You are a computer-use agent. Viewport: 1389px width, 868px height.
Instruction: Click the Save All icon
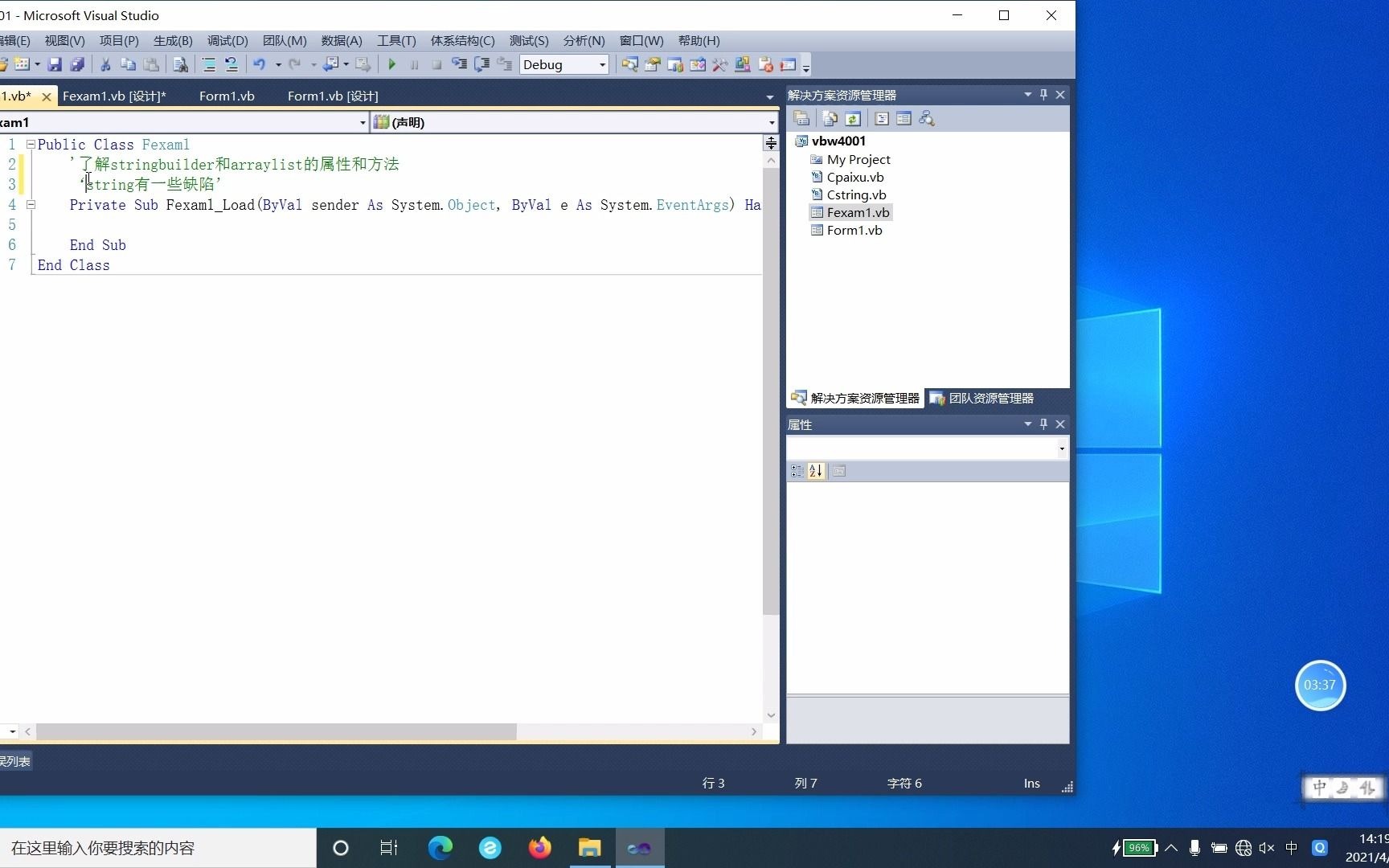tap(77, 64)
